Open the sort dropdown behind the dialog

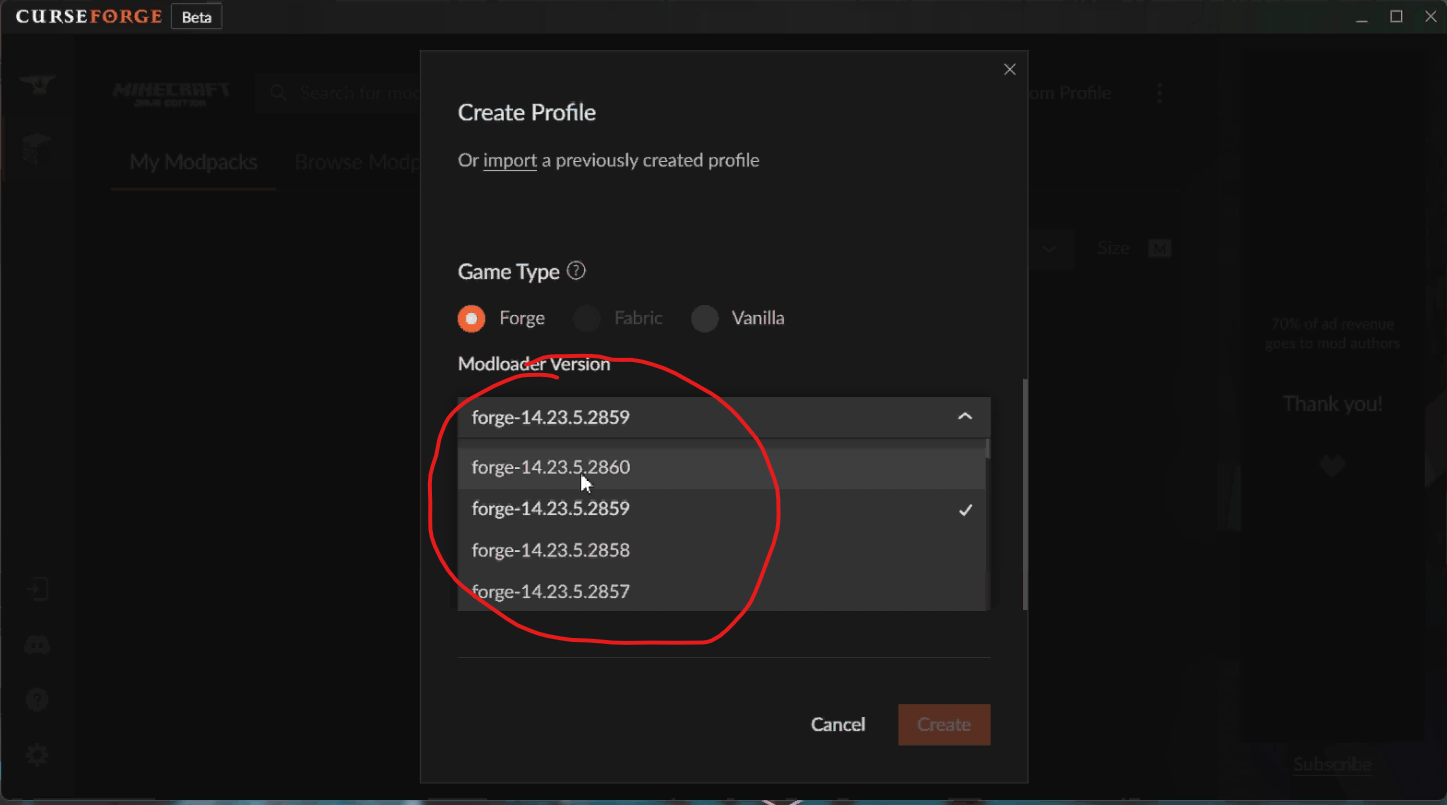1050,248
